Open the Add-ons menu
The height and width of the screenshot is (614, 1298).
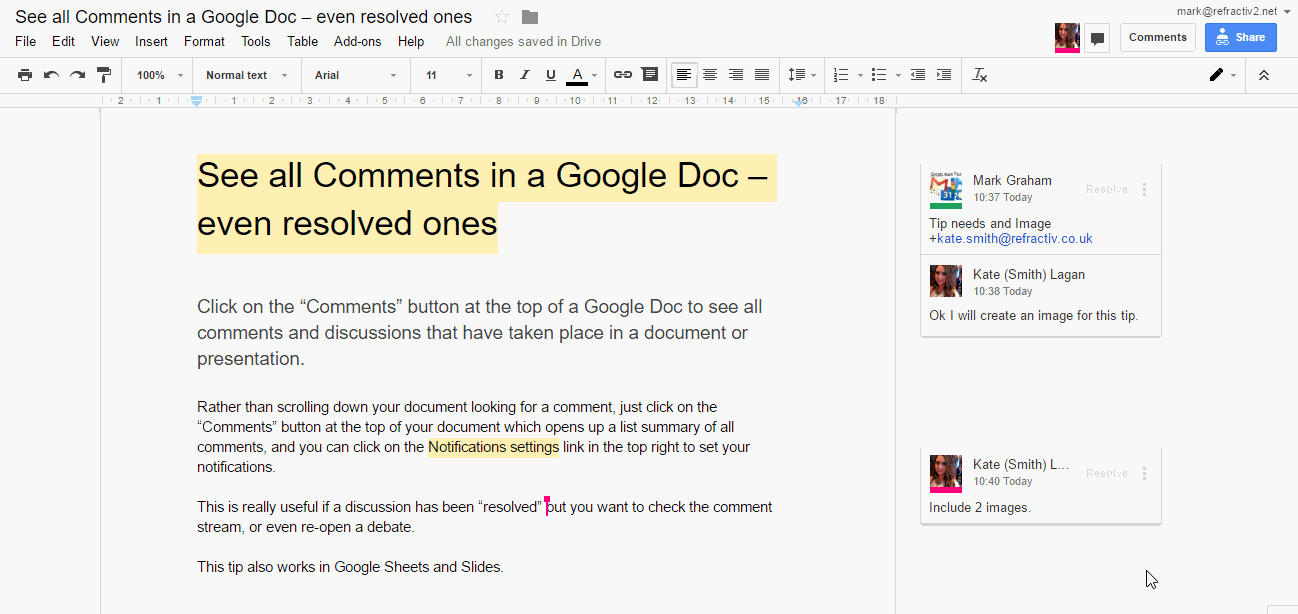pyautogui.click(x=357, y=42)
